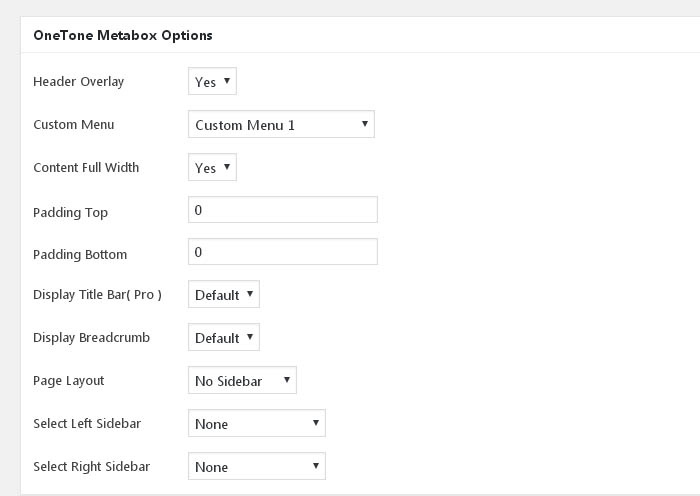Screen dimensions: 700x496
Task: Click the OneTone Metabox Options header
Action: (123, 35)
